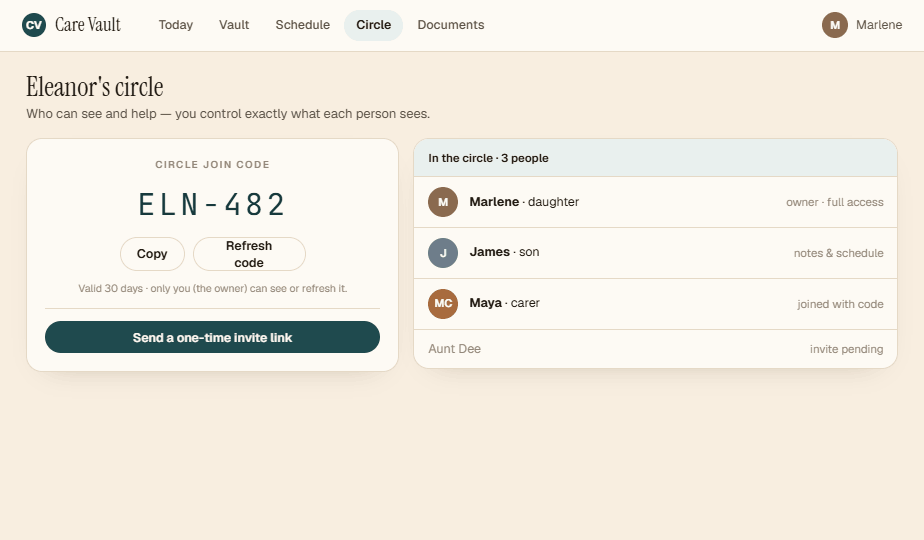
Task: Open the Documents tab
Action: (451, 25)
